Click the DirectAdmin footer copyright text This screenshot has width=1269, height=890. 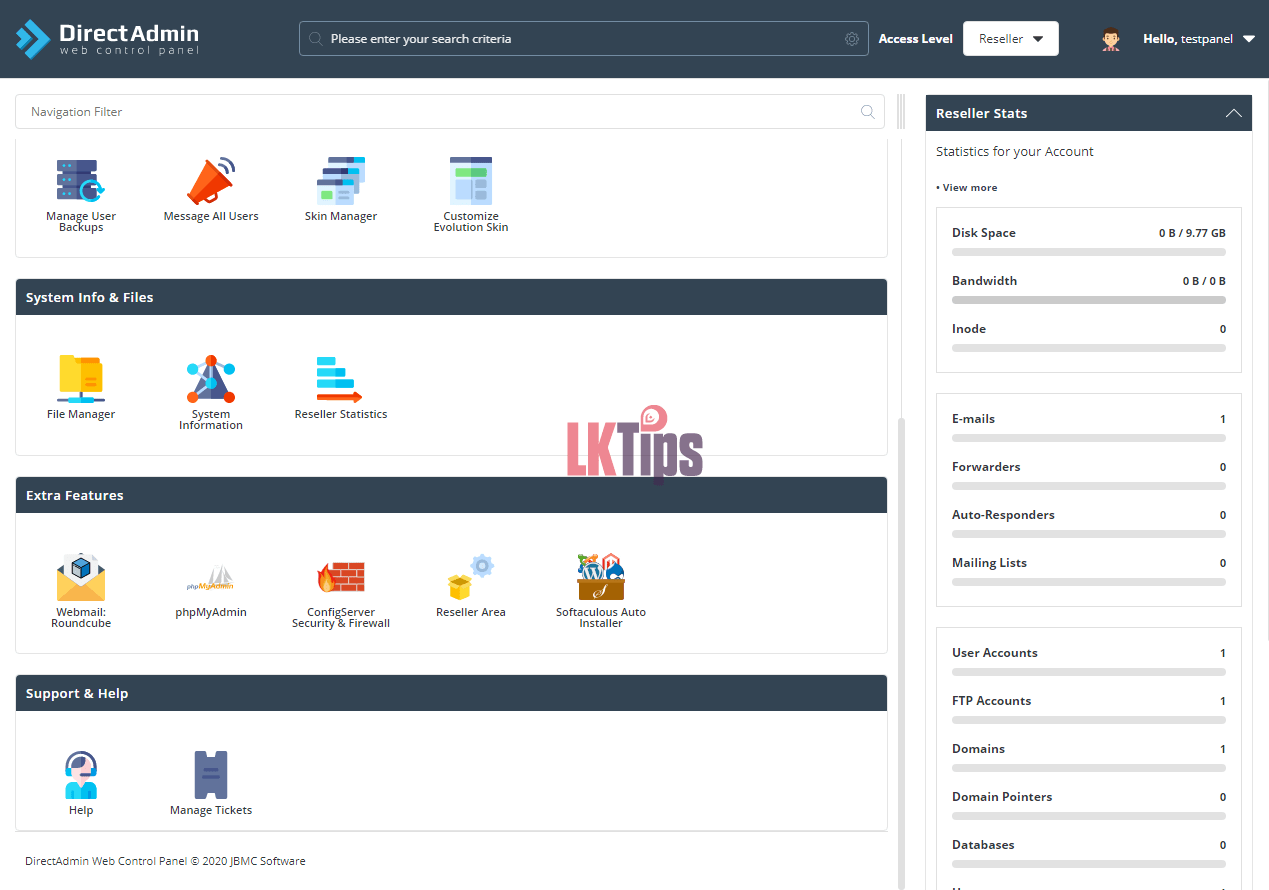[x=165, y=861]
